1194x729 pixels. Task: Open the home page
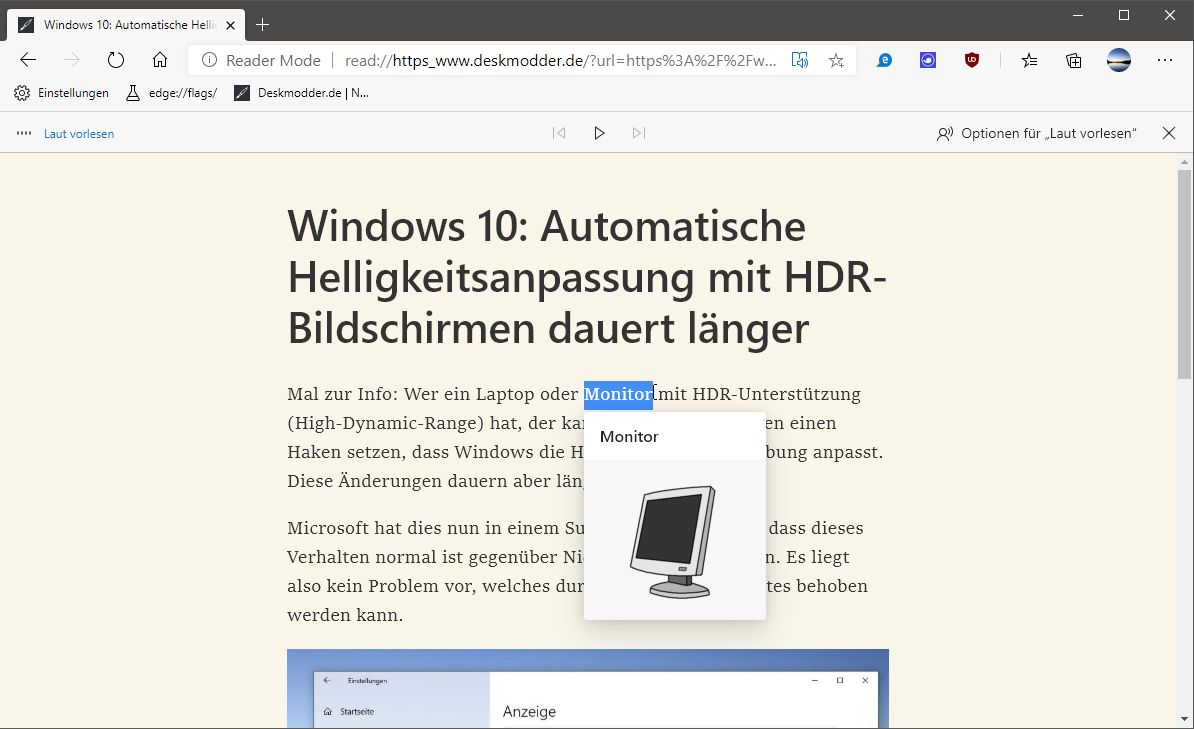pos(160,60)
